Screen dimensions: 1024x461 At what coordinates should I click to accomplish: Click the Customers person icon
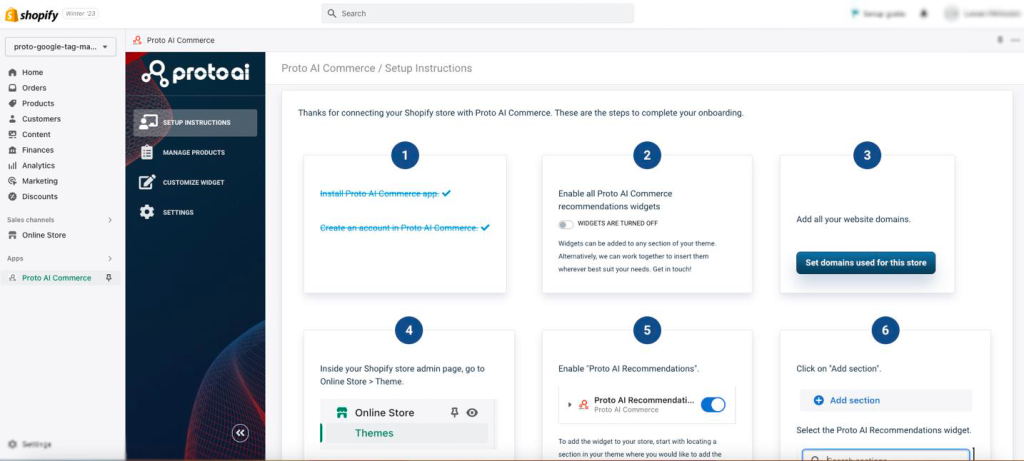pyautogui.click(x=12, y=119)
